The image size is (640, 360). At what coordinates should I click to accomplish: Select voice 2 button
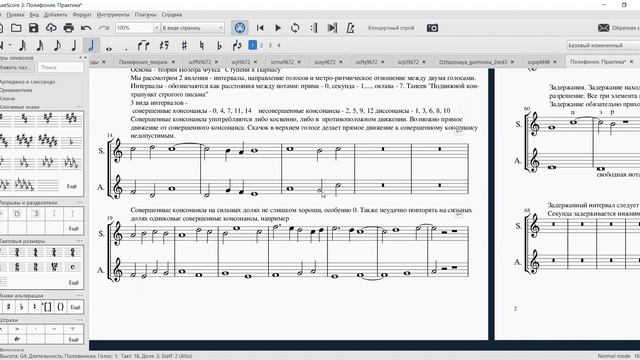[x=261, y=45]
